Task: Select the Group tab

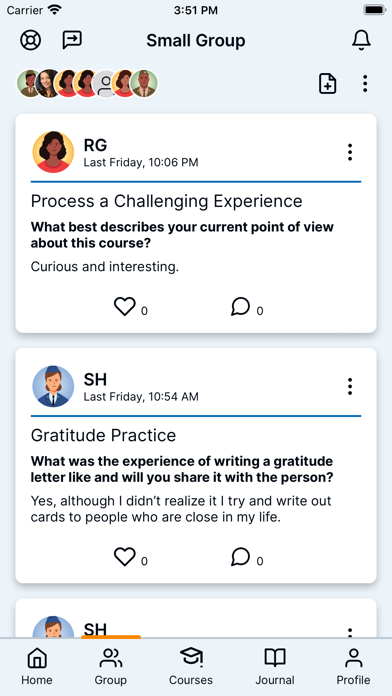Action: point(111,666)
